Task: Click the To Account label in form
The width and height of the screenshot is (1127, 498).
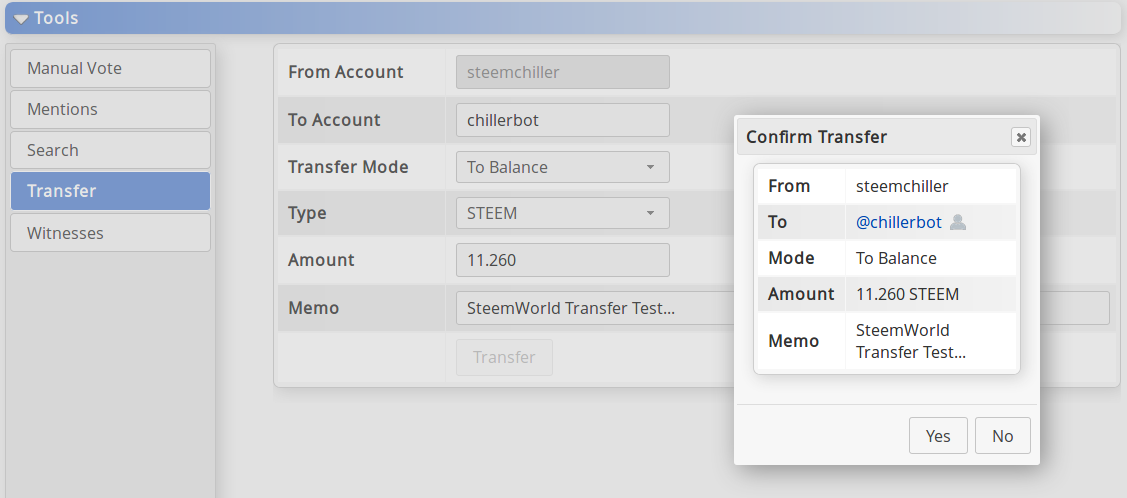Action: click(334, 120)
